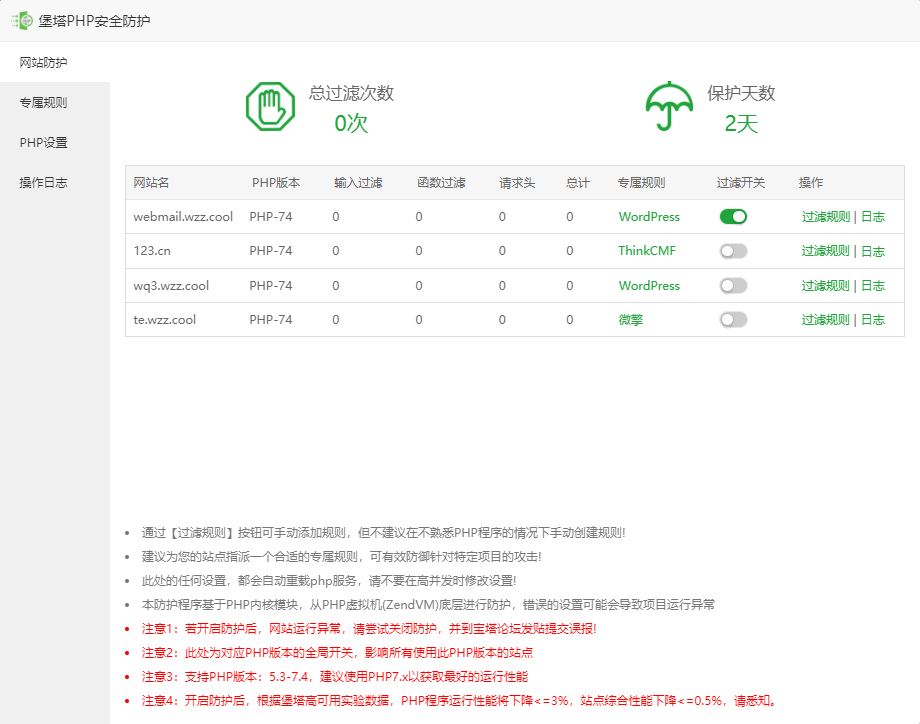Open ThinkCMF rule for 123.cn
Image resolution: width=920 pixels, height=724 pixels.
tap(647, 251)
